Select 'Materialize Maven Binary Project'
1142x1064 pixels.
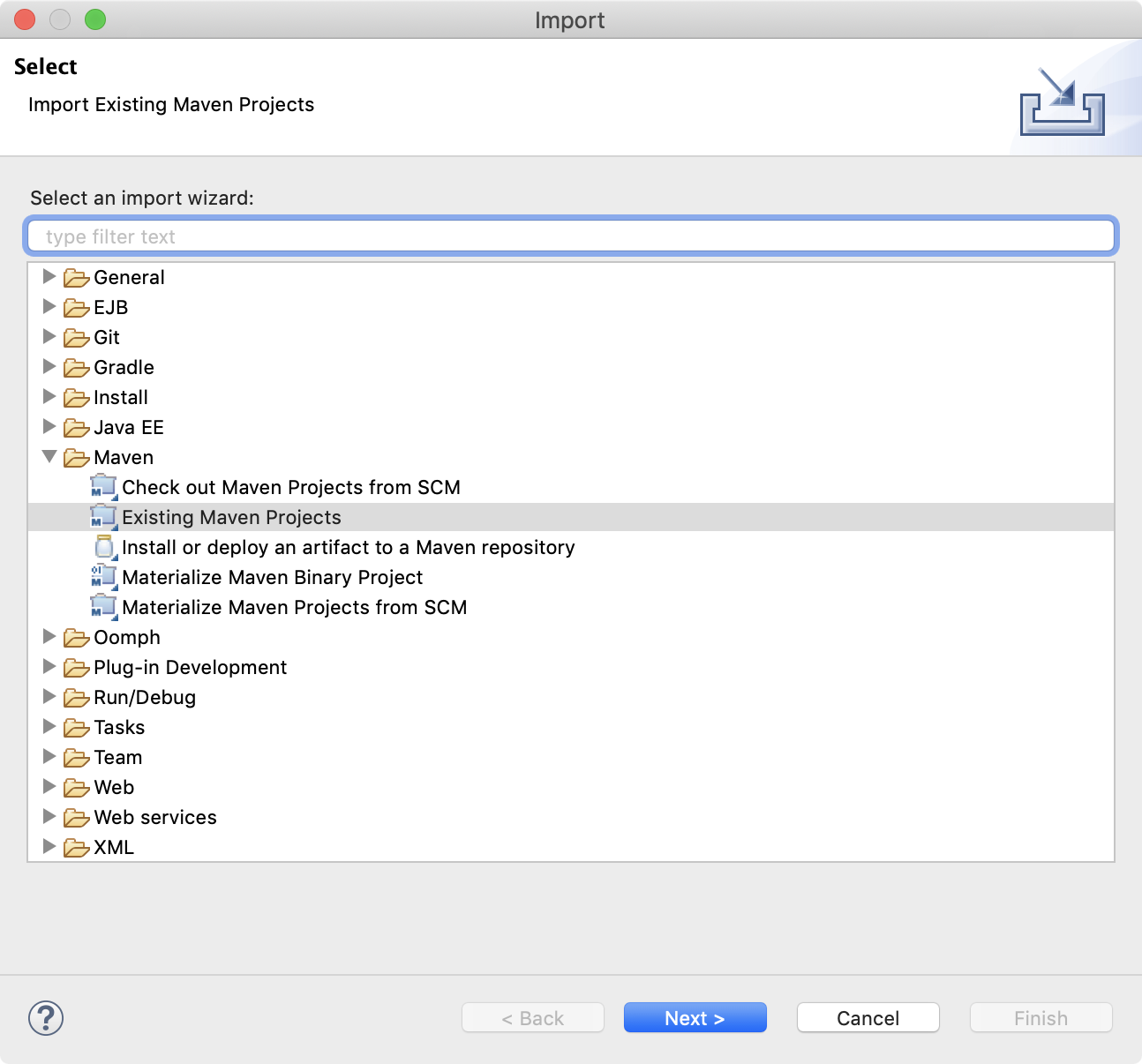[273, 577]
